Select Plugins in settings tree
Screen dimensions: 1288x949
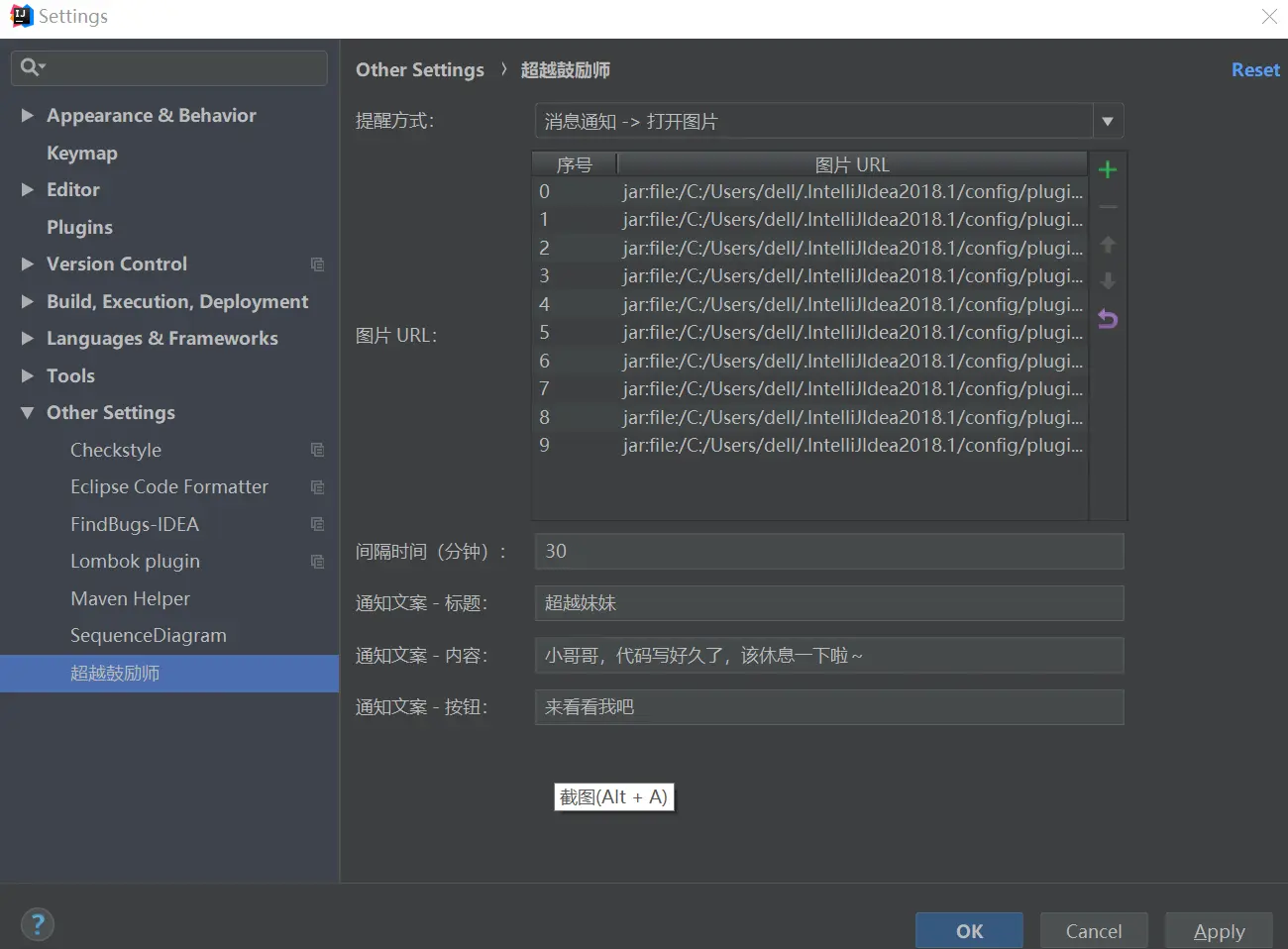[79, 228]
